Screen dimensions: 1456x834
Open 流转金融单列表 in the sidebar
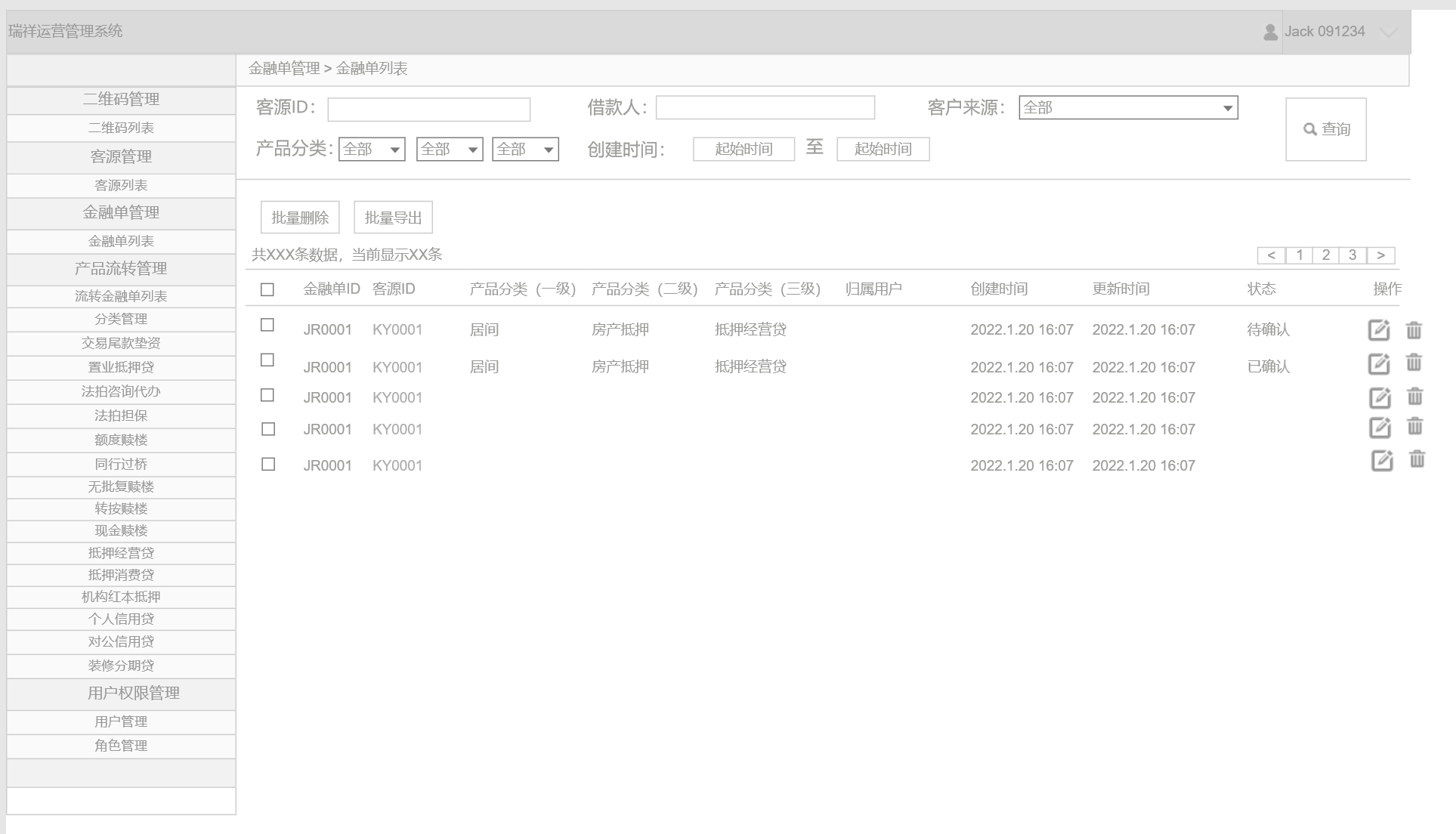click(x=121, y=296)
